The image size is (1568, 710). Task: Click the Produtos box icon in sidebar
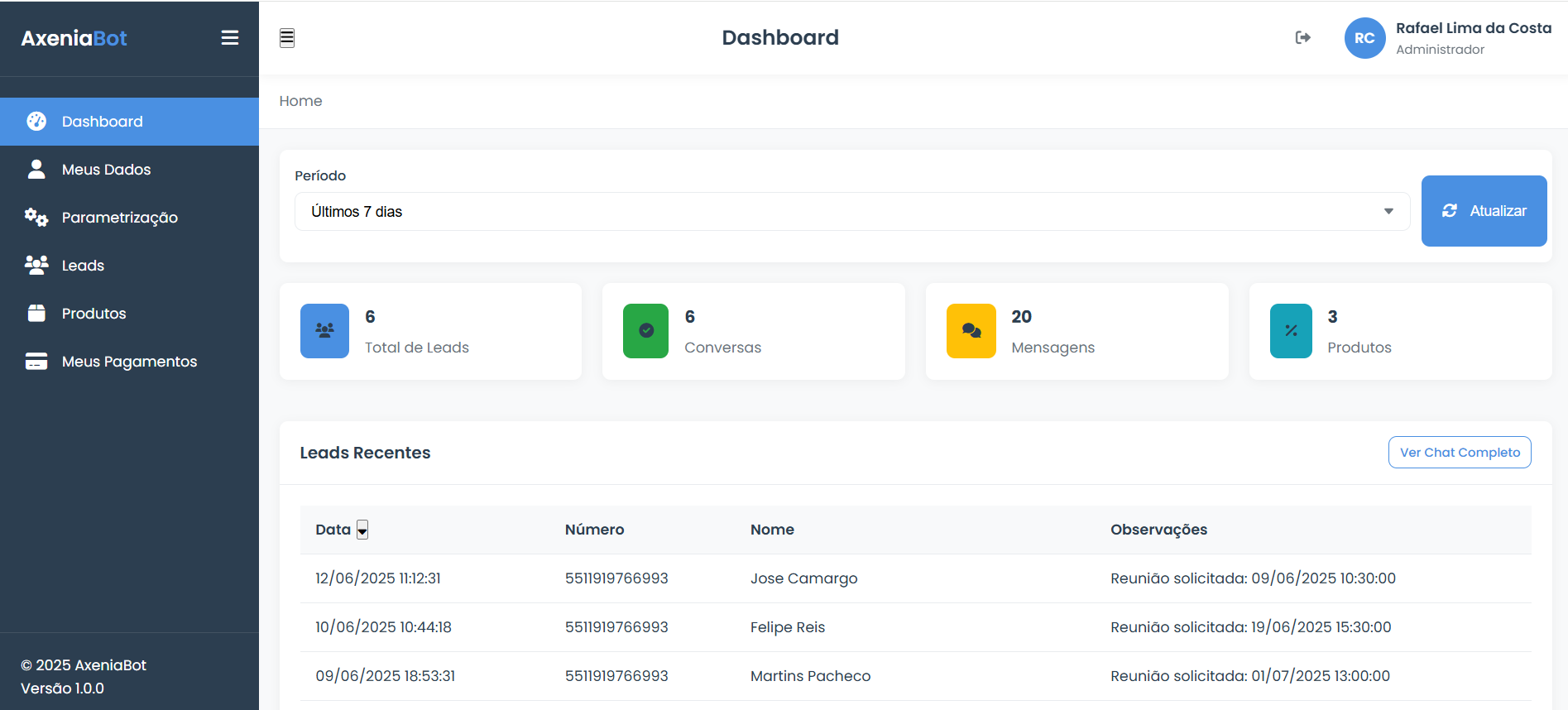[36, 314]
